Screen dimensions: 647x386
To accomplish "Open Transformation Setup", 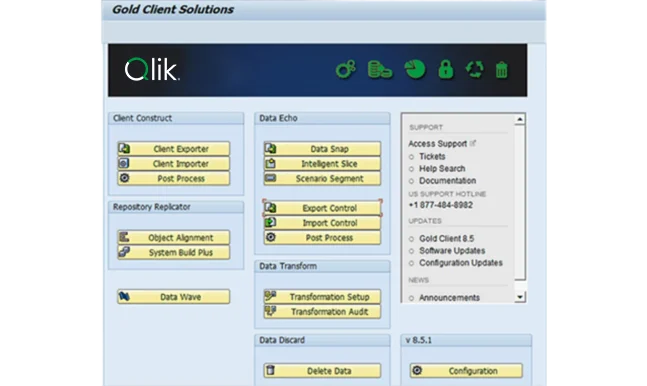I will 322,297.
